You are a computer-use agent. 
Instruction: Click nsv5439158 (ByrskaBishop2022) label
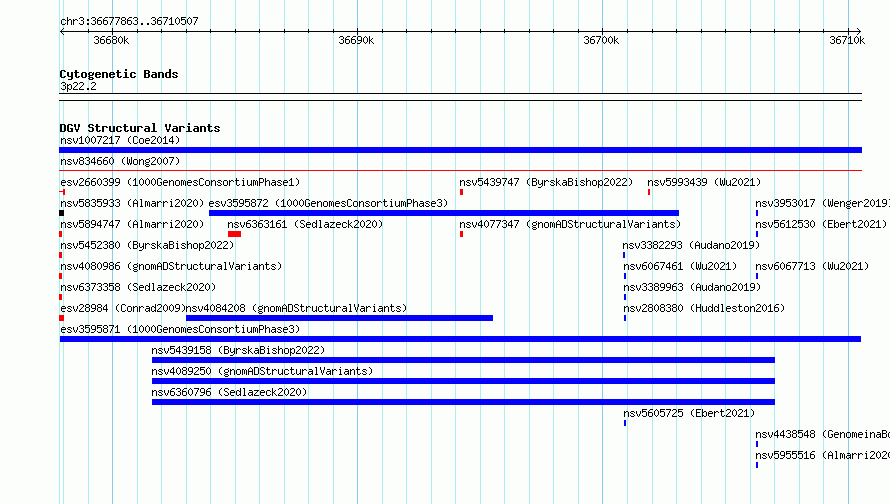coord(238,350)
